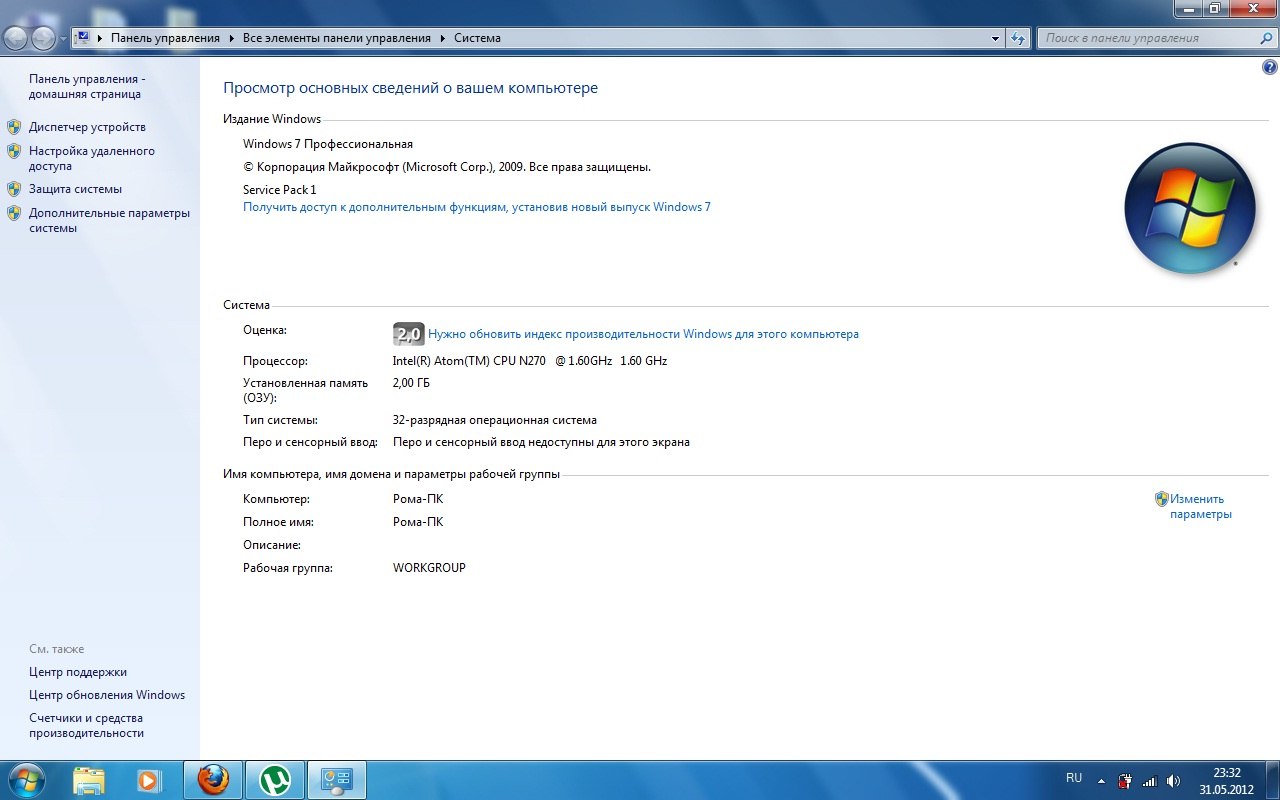Click the "2,00 ГБ" memory value

(411, 383)
